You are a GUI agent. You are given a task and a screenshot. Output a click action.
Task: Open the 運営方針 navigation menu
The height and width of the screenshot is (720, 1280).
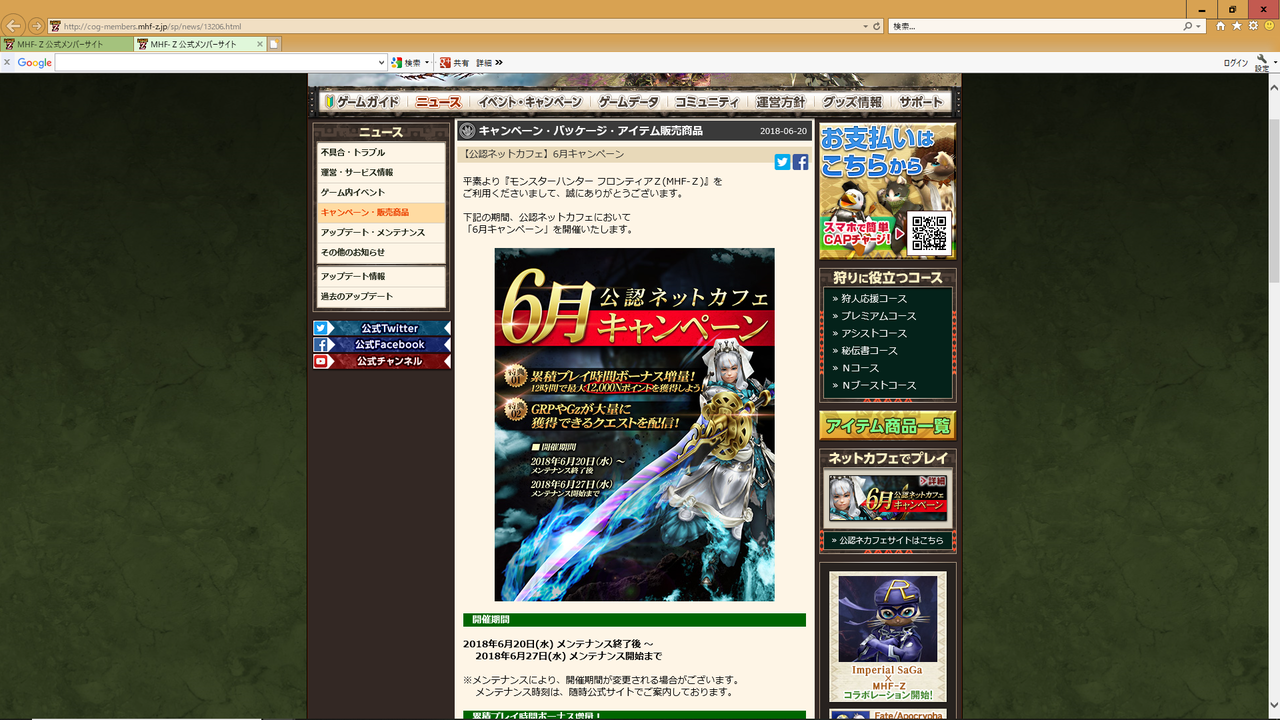(x=781, y=102)
